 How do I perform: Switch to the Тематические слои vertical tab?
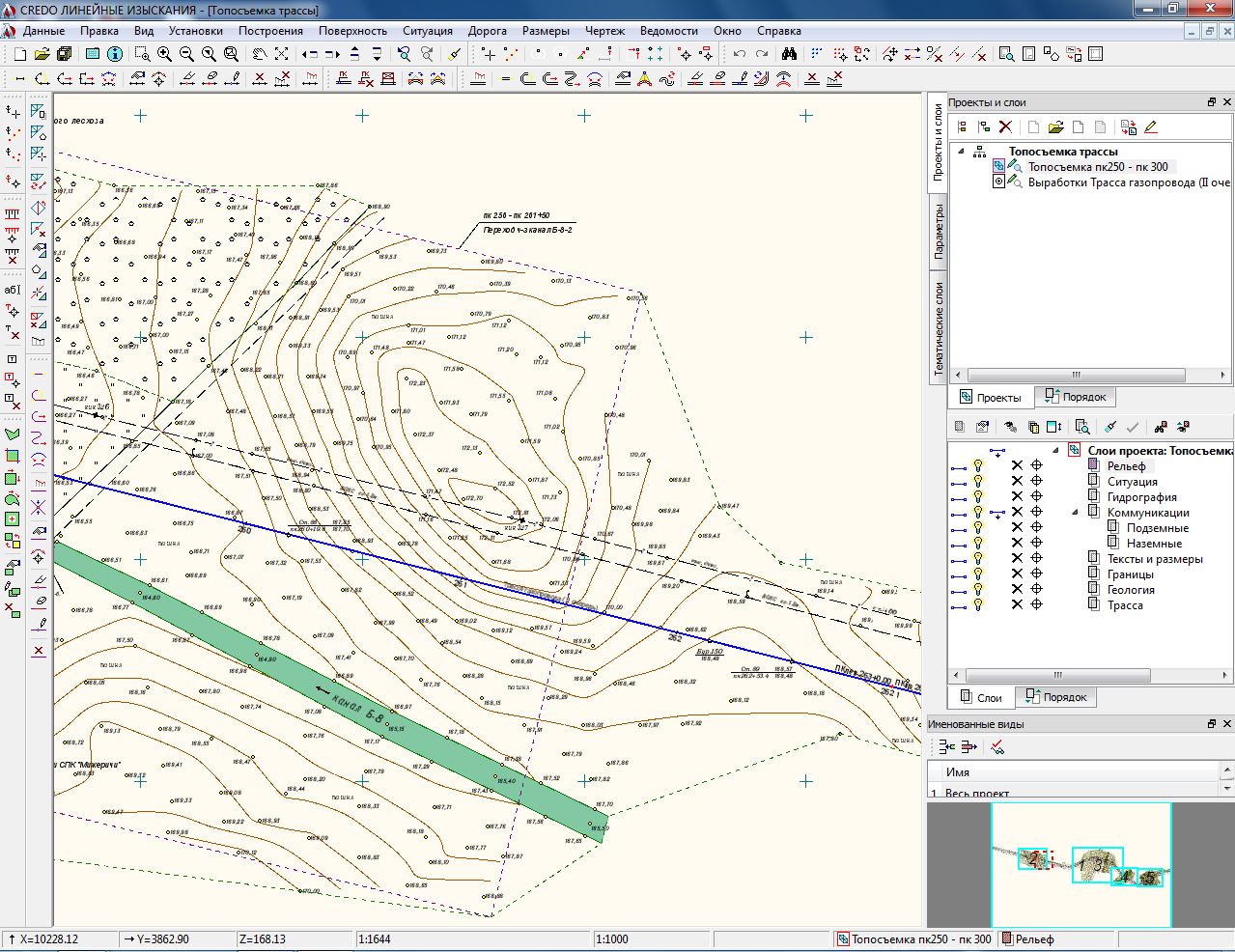pos(938,329)
